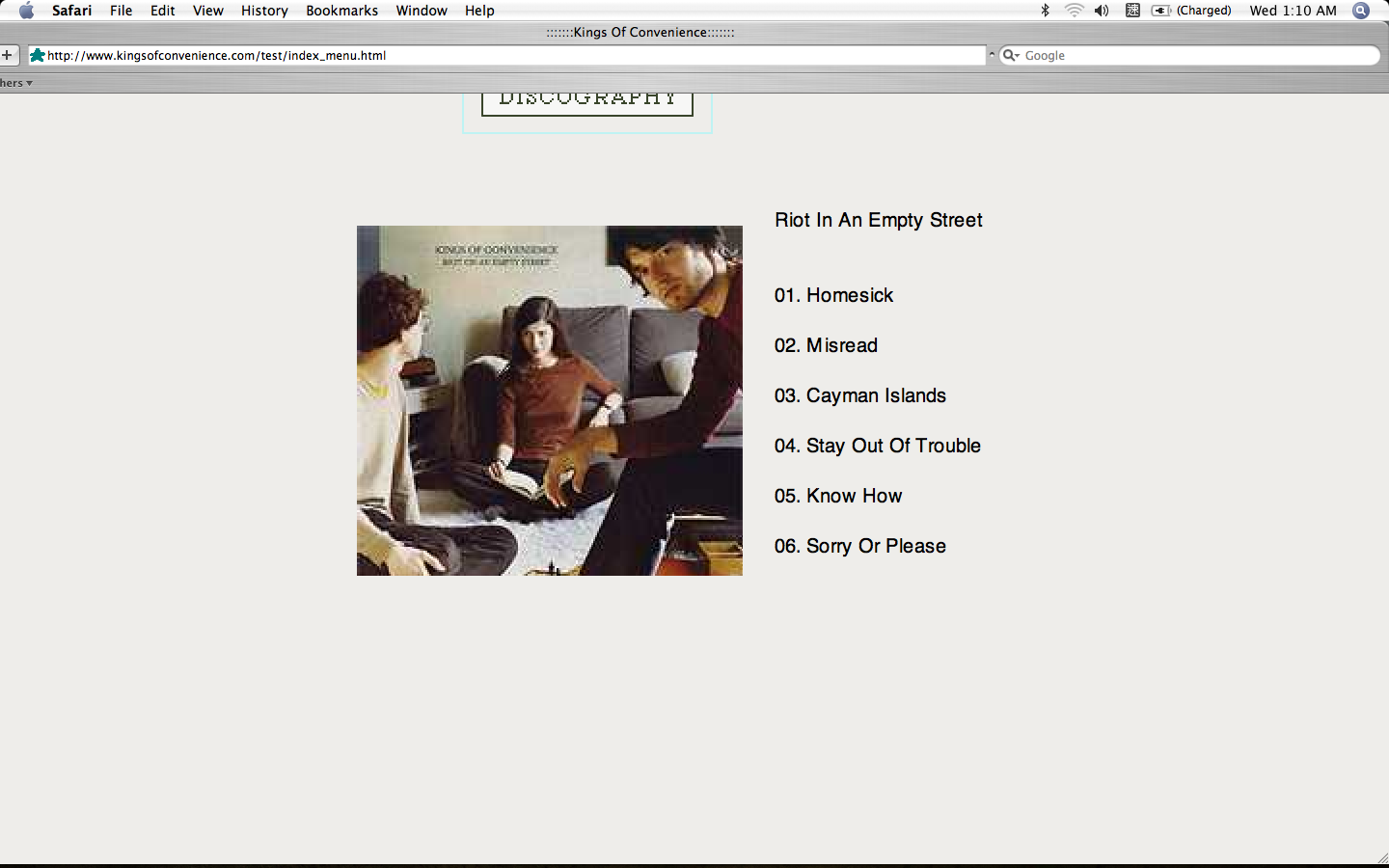Click the Riot On An Empty Street album cover
This screenshot has height=868, width=1389.
pos(550,400)
